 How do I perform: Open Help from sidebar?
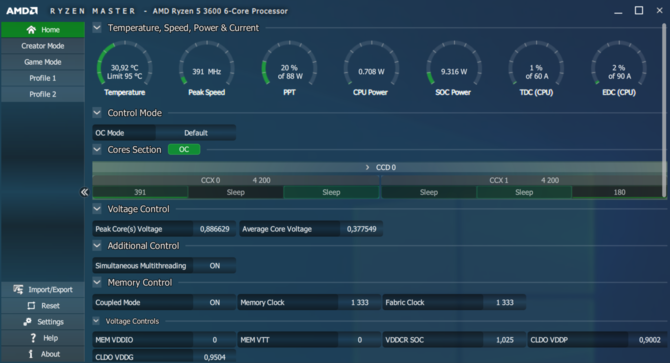[x=43, y=338]
